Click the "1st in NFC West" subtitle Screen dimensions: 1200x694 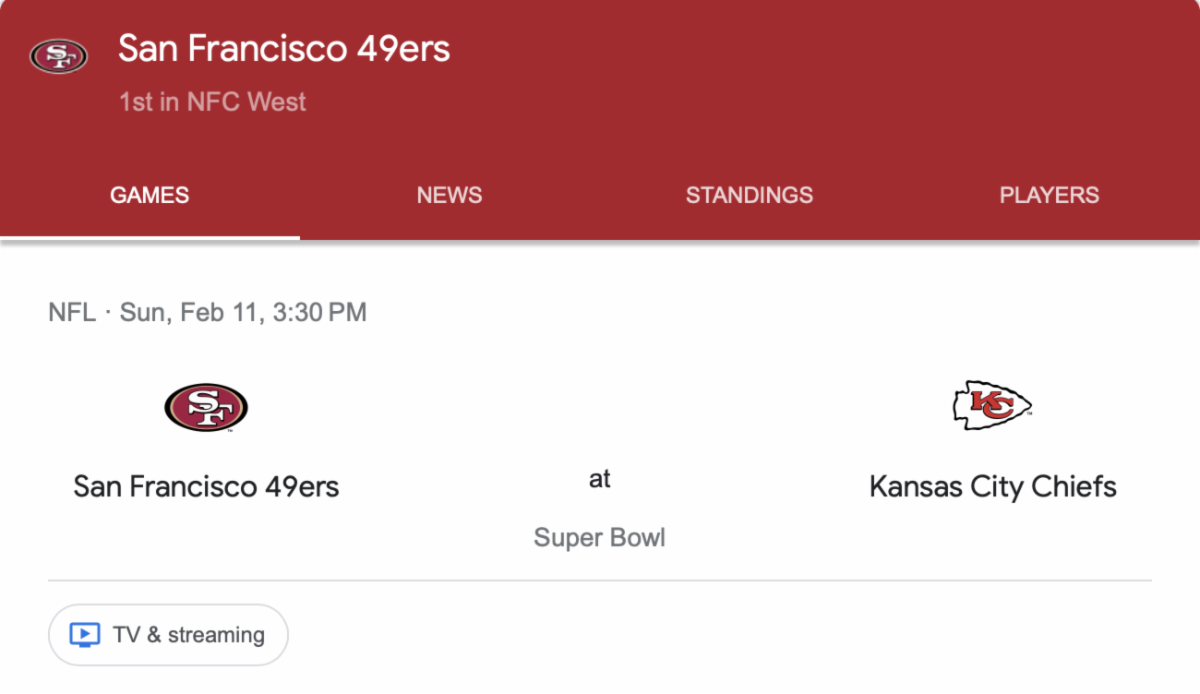click(212, 102)
